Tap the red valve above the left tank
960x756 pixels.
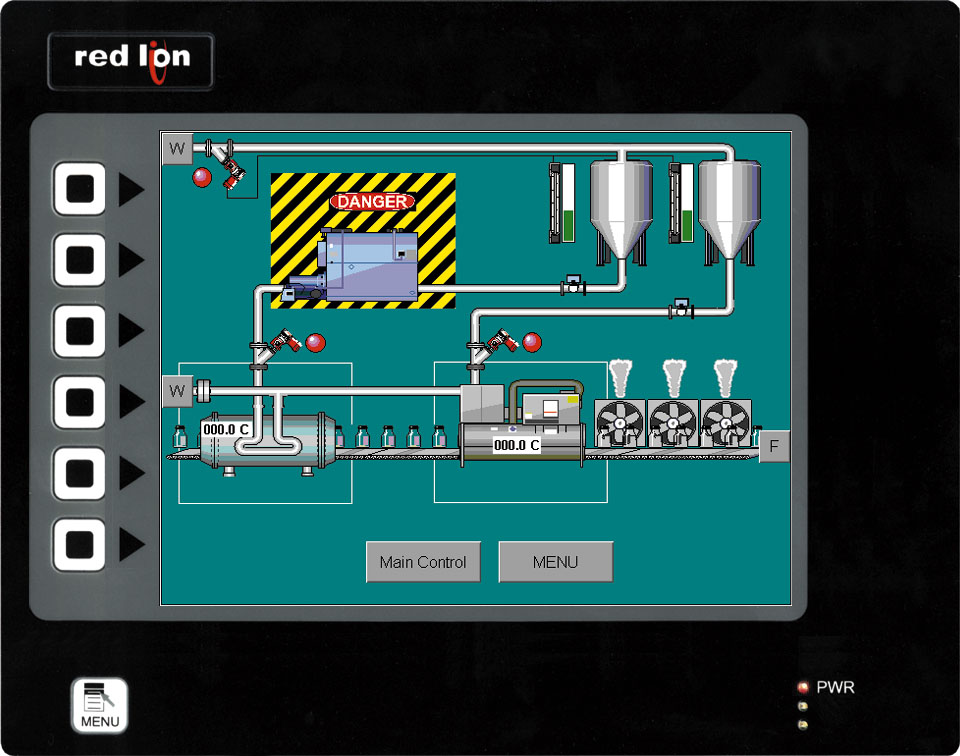[285, 341]
